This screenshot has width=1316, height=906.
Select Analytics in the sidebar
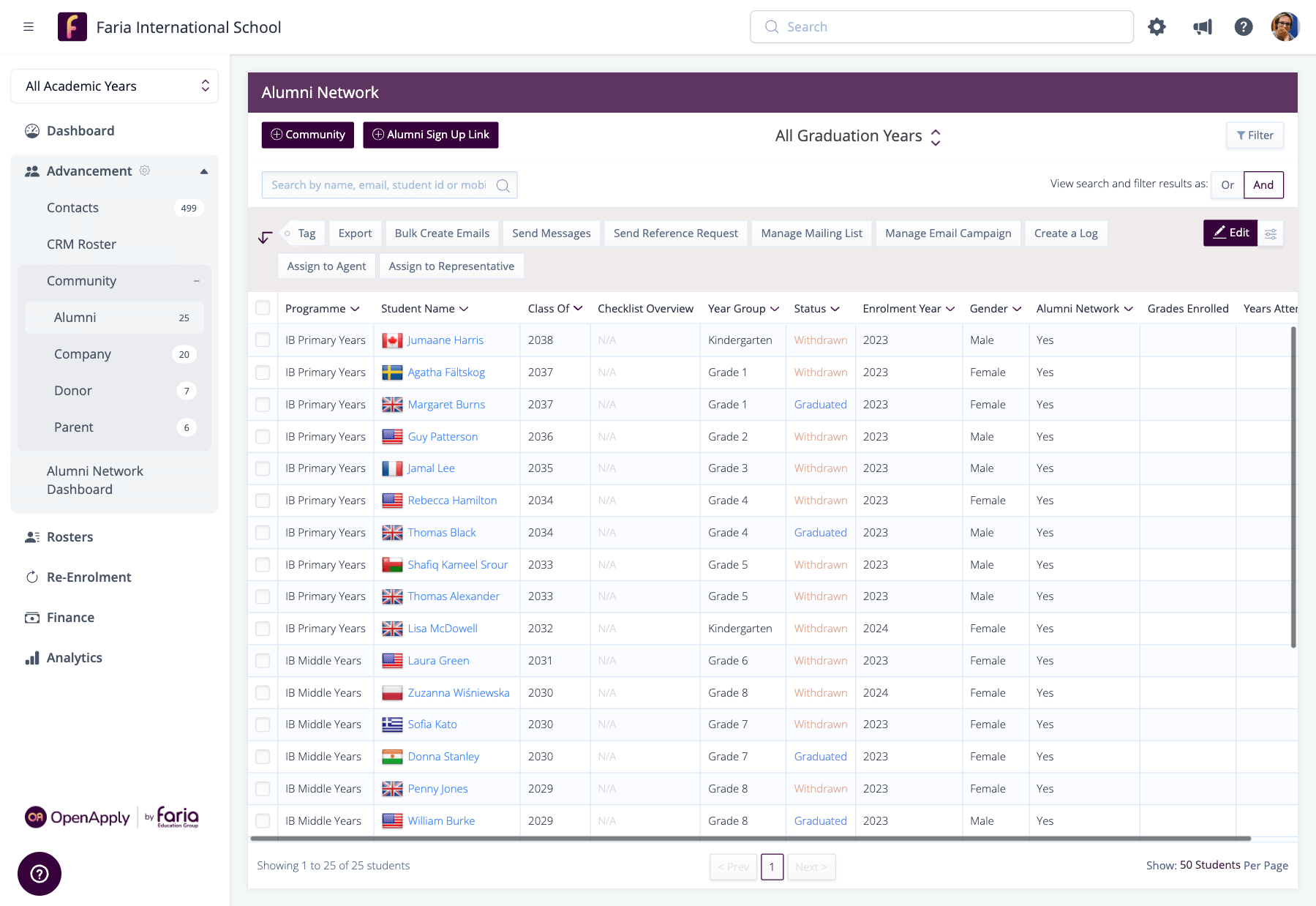(74, 657)
